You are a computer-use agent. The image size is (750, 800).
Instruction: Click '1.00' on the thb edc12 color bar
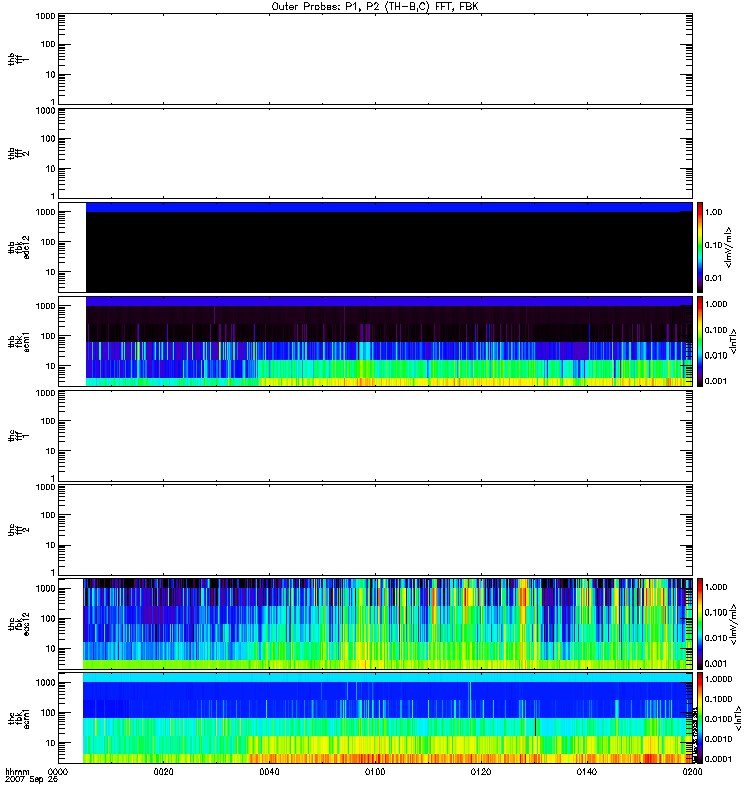[713, 212]
